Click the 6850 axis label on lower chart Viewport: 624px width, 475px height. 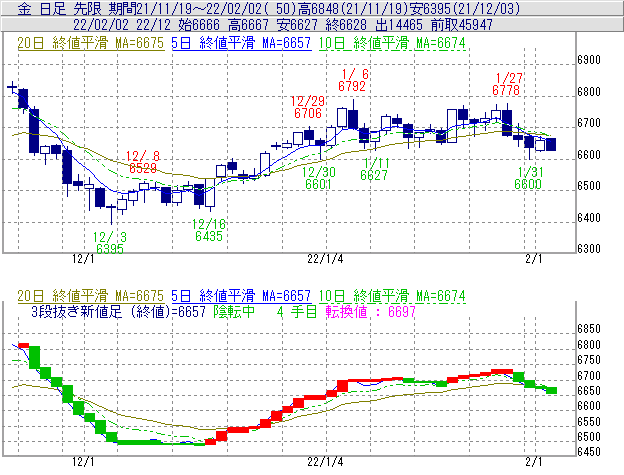click(589, 329)
